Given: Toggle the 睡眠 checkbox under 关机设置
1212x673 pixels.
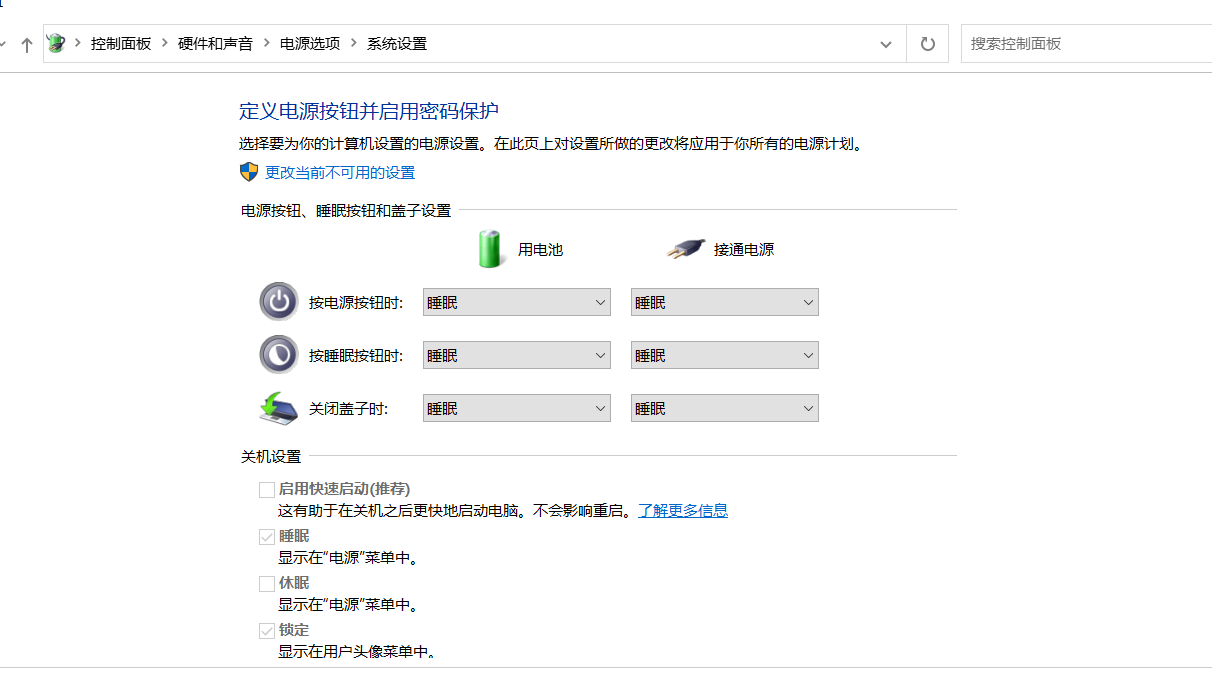Looking at the screenshot, I should click(x=267, y=536).
